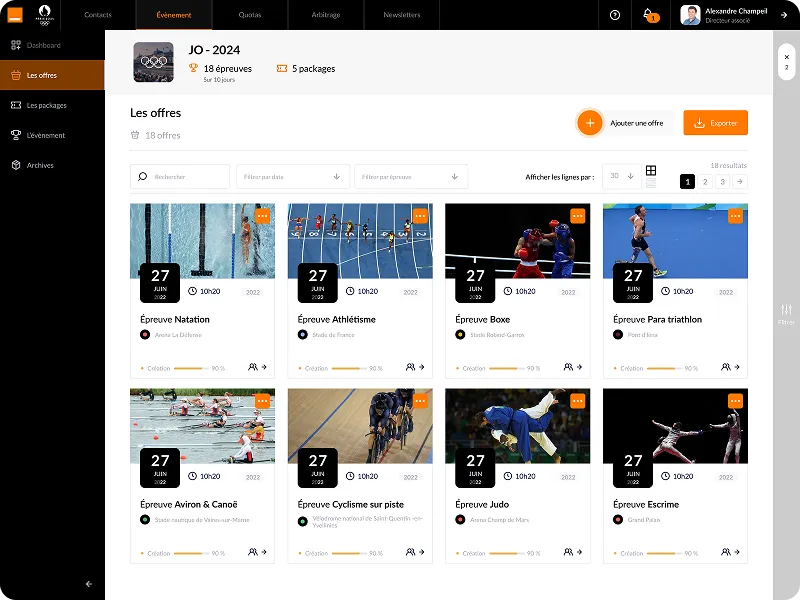Click the Paris 2024 Olympic flame logo
800x600 pixels.
coord(45,15)
